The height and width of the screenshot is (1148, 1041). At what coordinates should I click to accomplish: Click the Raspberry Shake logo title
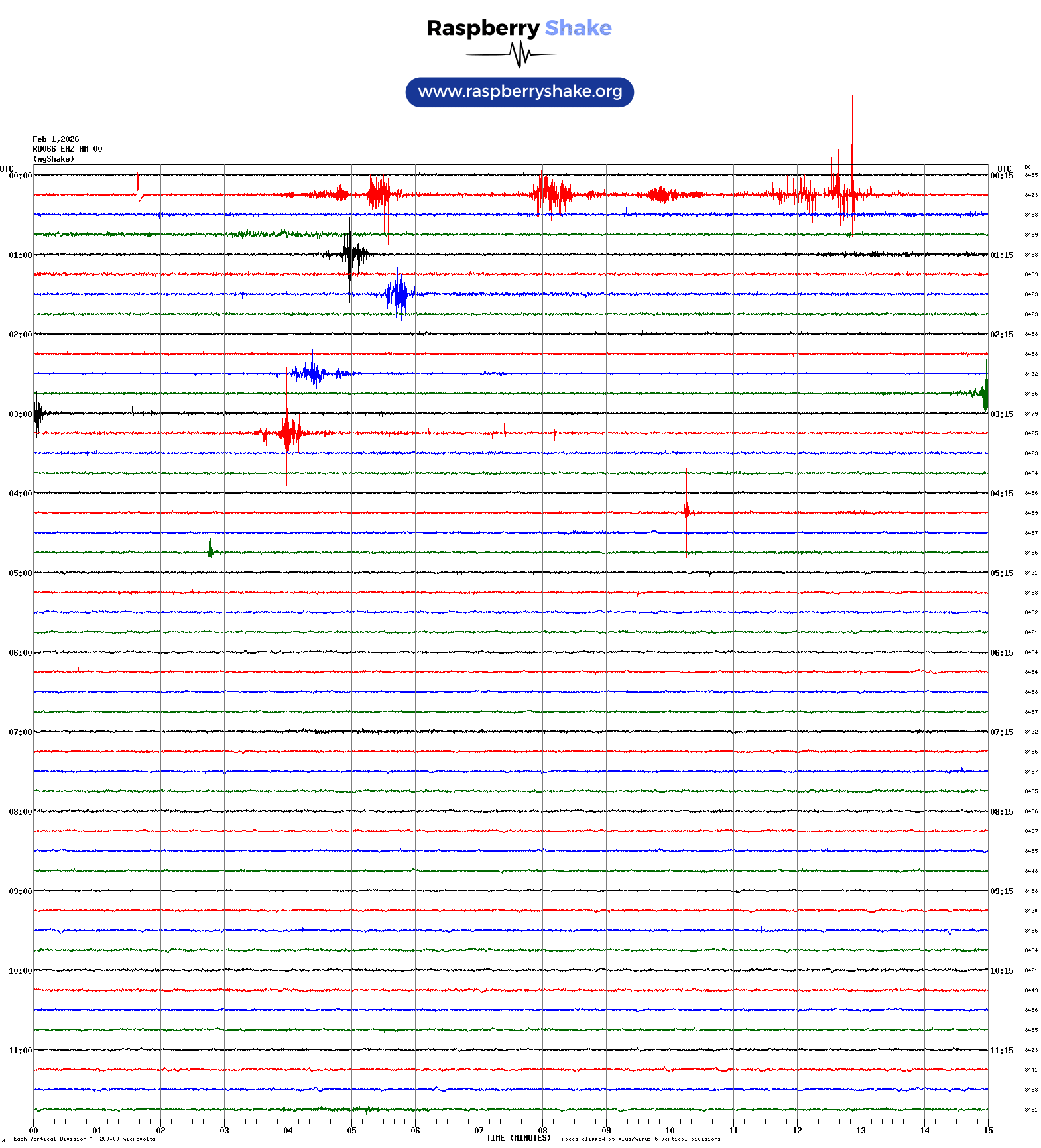click(x=519, y=28)
